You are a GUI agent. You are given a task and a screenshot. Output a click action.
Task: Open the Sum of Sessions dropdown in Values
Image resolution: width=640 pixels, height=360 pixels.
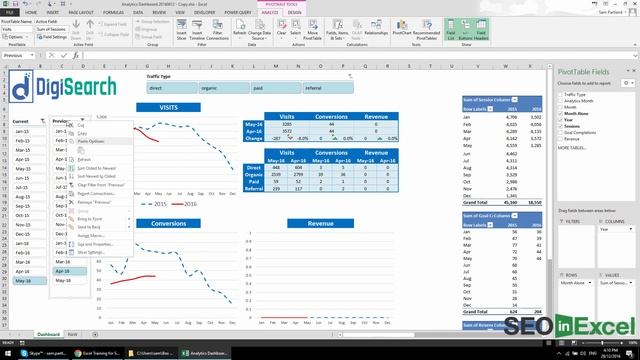point(631,283)
